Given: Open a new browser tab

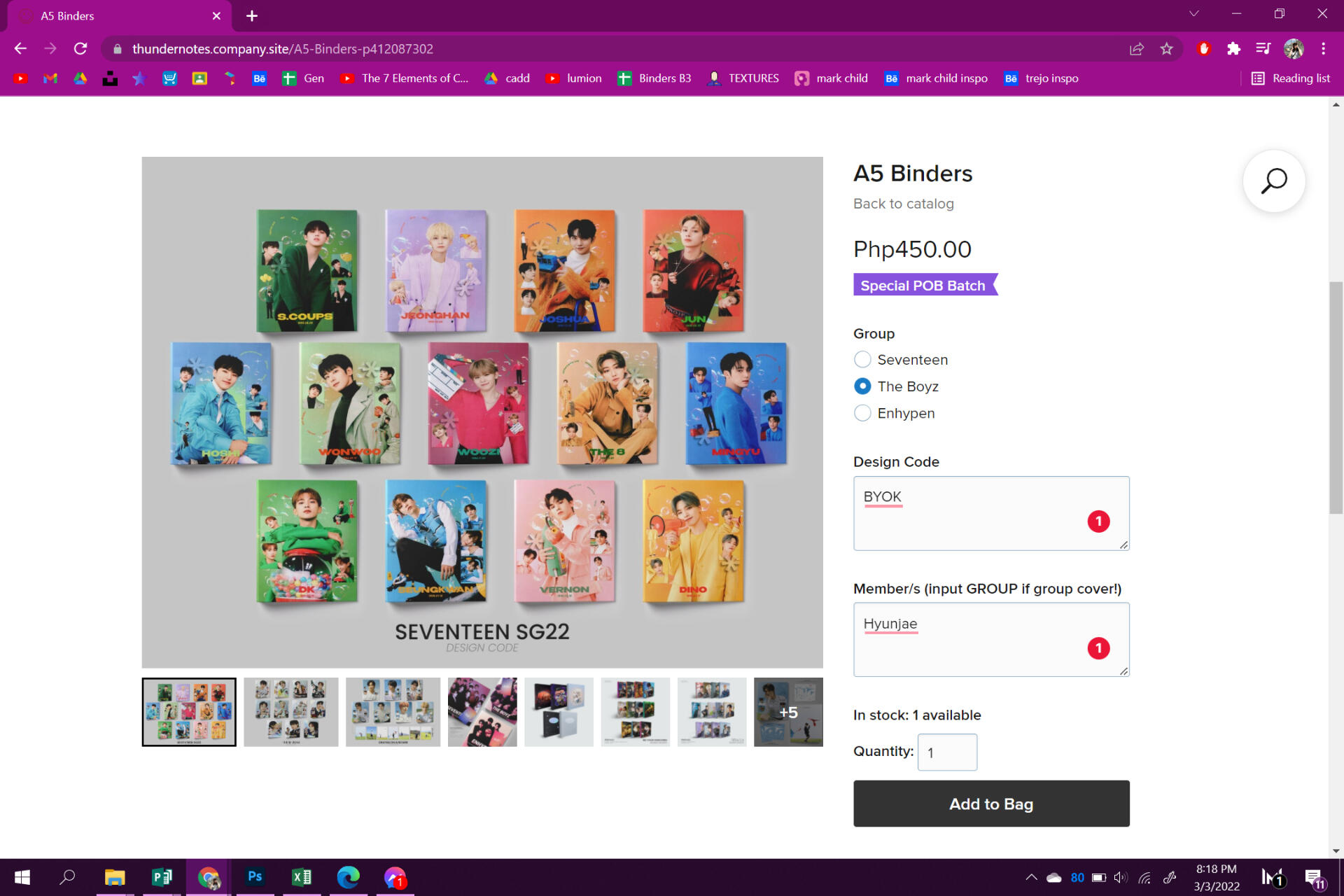Looking at the screenshot, I should (252, 15).
